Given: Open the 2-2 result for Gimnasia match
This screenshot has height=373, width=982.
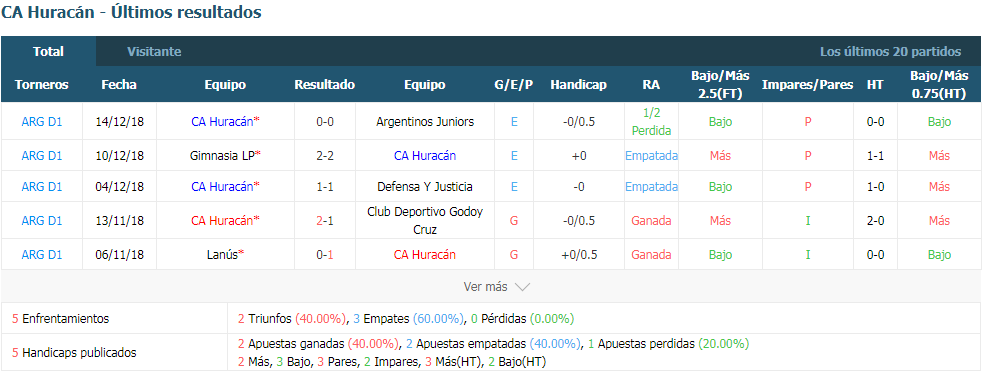Looking at the screenshot, I should tap(324, 156).
